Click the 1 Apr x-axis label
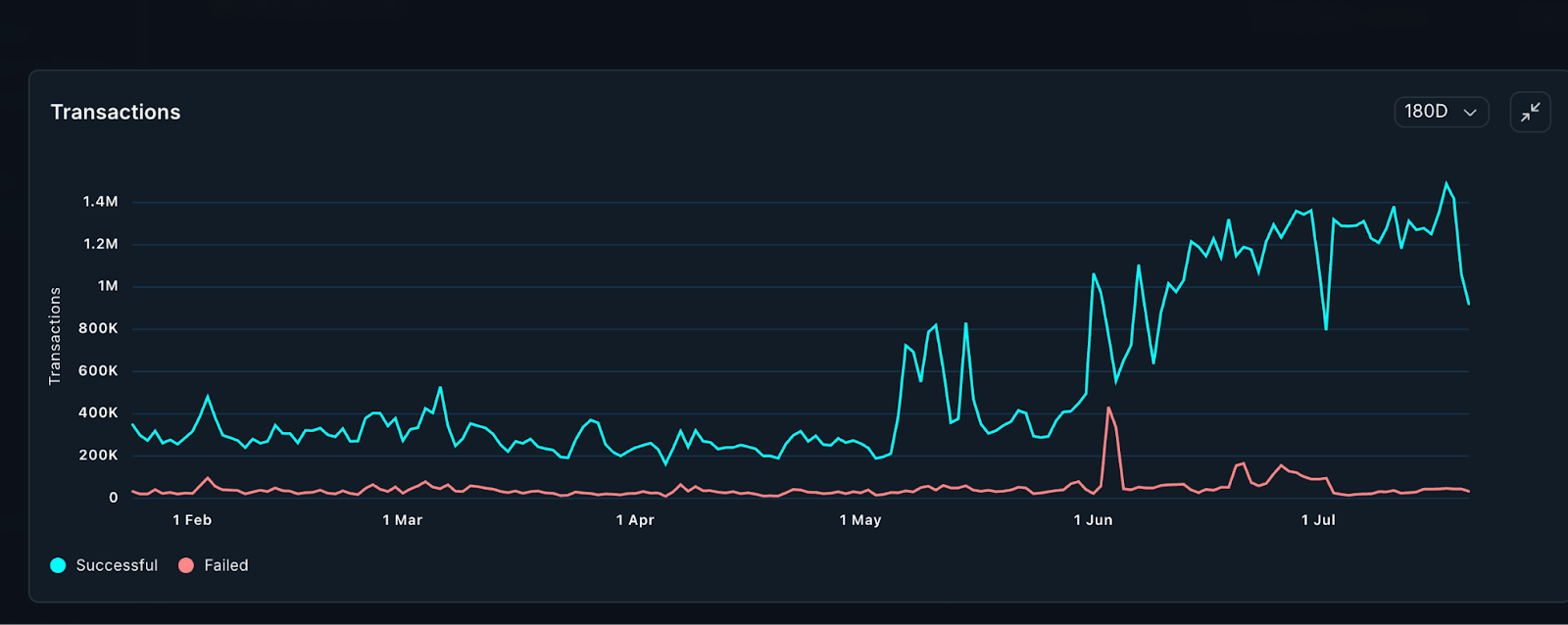Image resolution: width=1568 pixels, height=625 pixels. coord(635,520)
